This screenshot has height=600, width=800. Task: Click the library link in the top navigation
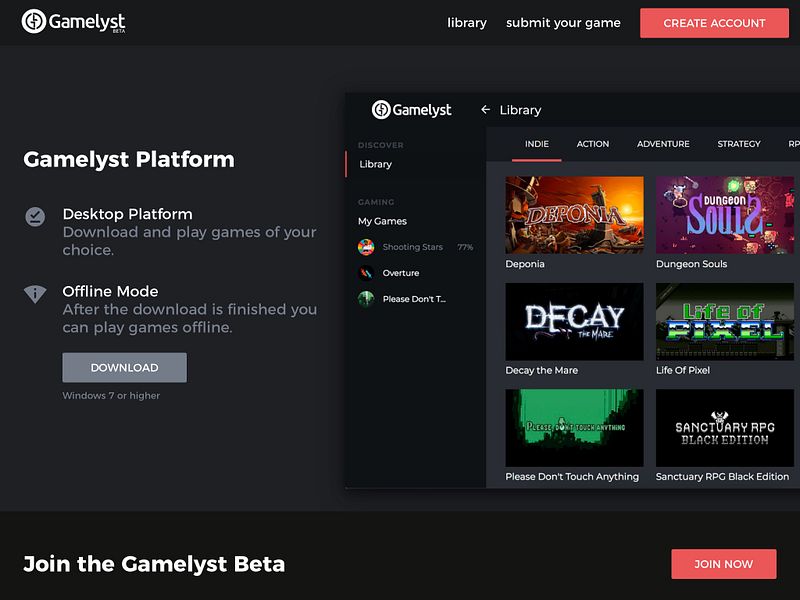466,22
